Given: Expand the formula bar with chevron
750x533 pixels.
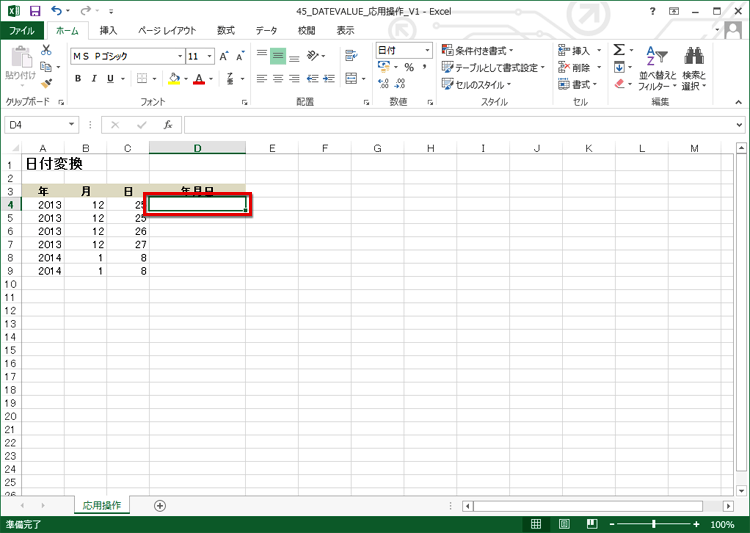Looking at the screenshot, I should (739, 125).
